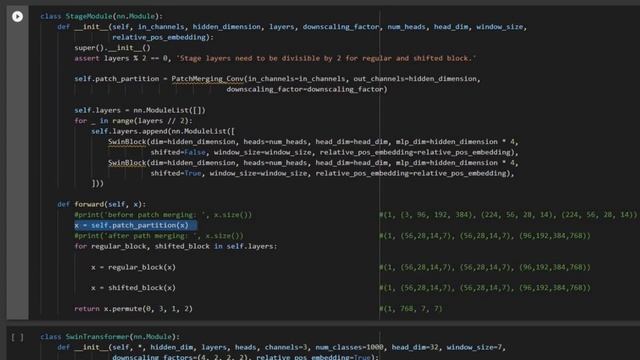This screenshot has width=640, height=360.
Task: Click 'def forward(self, x):' line
Action: pos(102,204)
